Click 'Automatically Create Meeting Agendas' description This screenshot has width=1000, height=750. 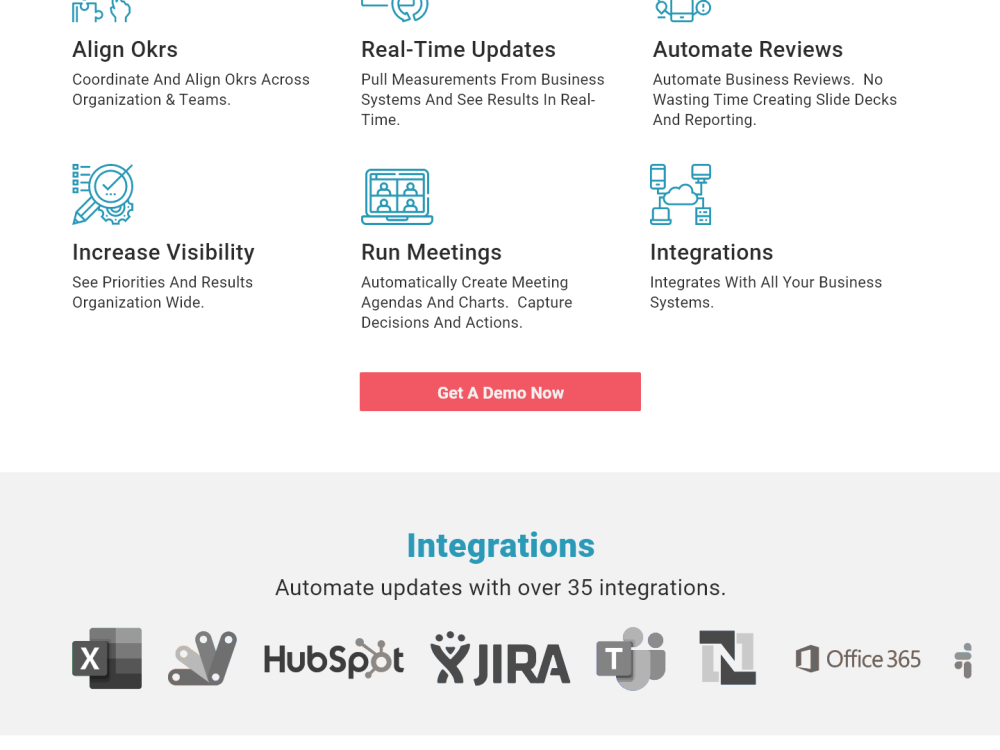467,302
